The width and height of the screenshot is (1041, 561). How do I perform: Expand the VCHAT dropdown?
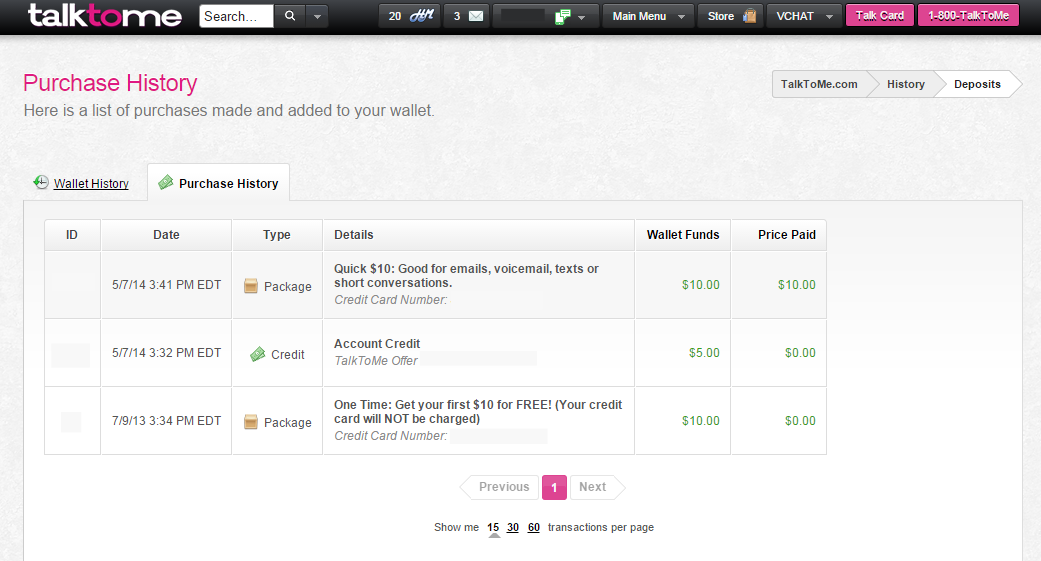pos(804,16)
